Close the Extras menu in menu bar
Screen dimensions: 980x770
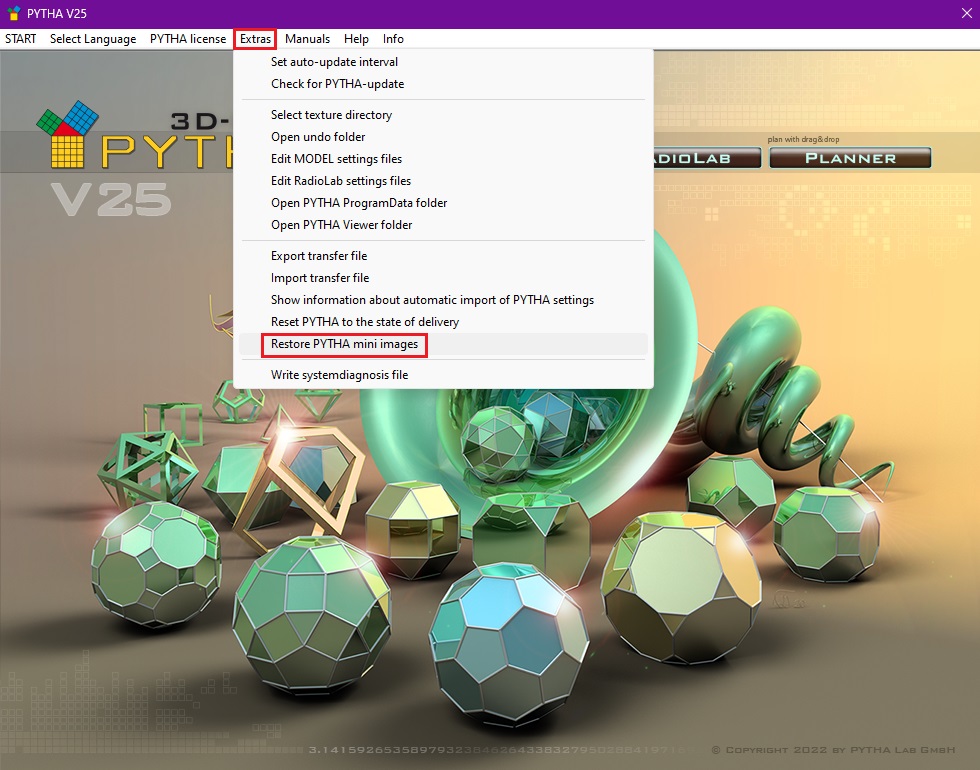[256, 39]
